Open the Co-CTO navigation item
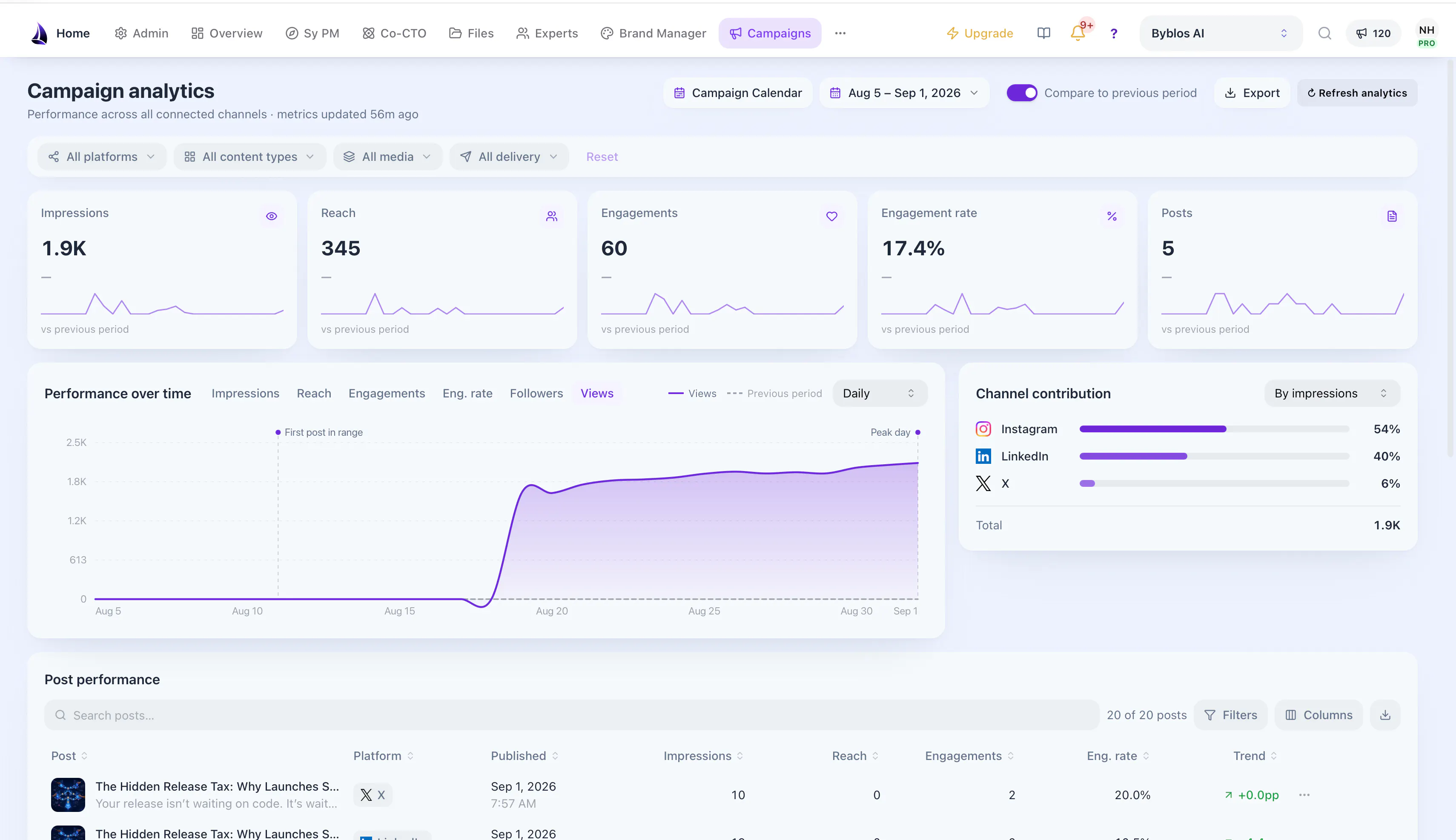This screenshot has width=1456, height=840. click(x=394, y=34)
